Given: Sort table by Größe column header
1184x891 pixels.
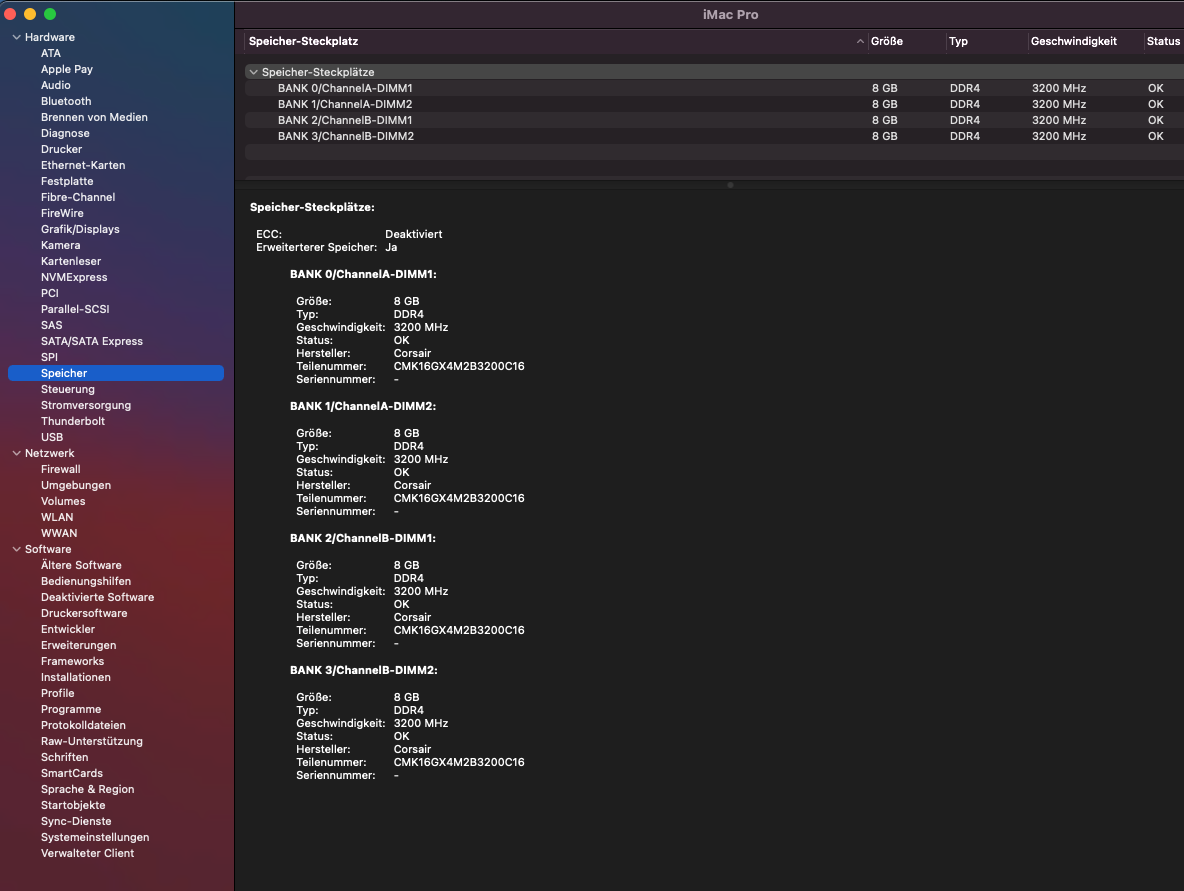Looking at the screenshot, I should coord(887,41).
